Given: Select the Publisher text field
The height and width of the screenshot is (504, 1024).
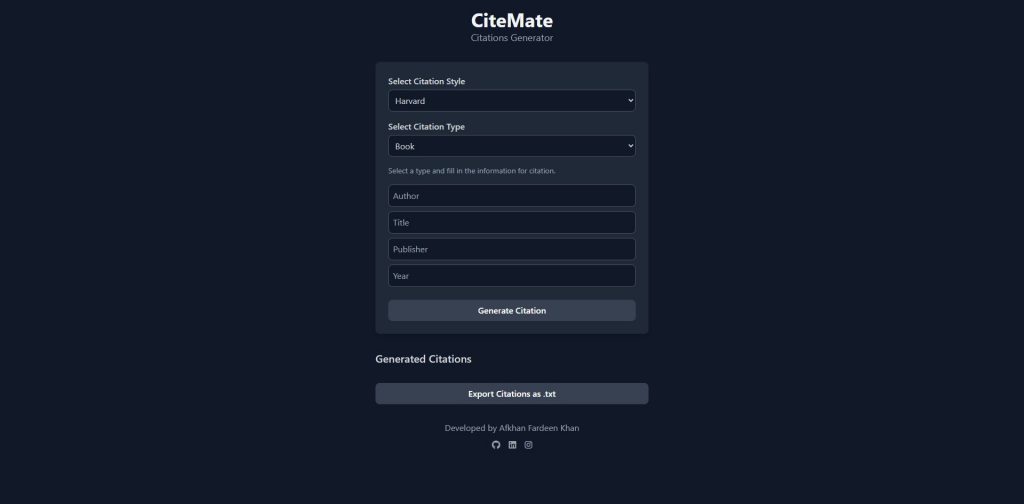Looking at the screenshot, I should 511,249.
